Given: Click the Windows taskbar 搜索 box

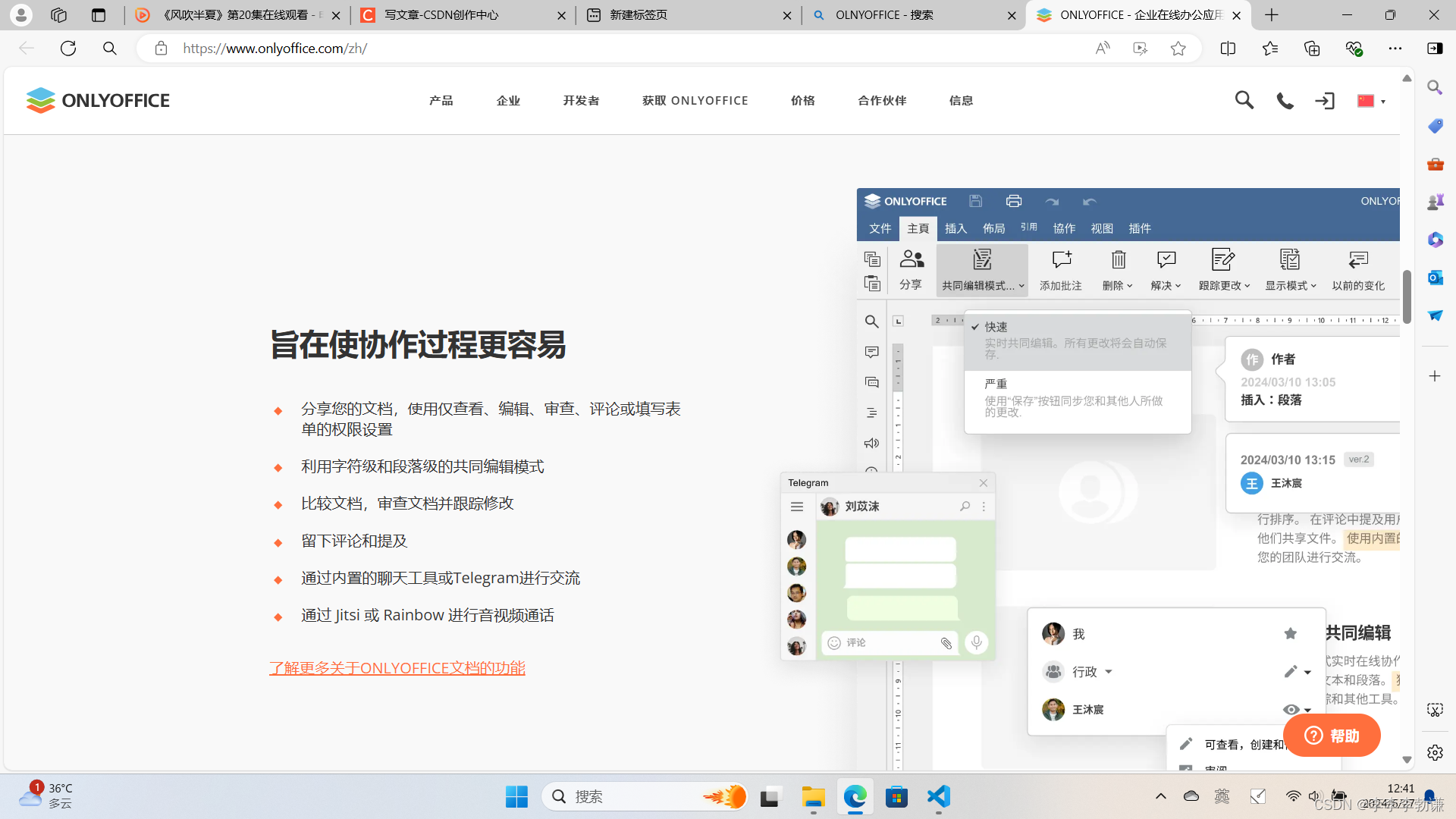Looking at the screenshot, I should point(646,796).
